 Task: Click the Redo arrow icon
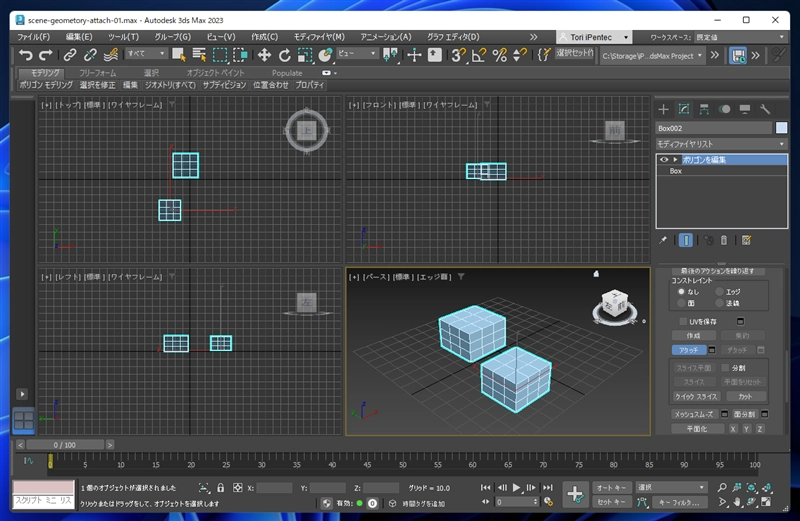[46, 55]
